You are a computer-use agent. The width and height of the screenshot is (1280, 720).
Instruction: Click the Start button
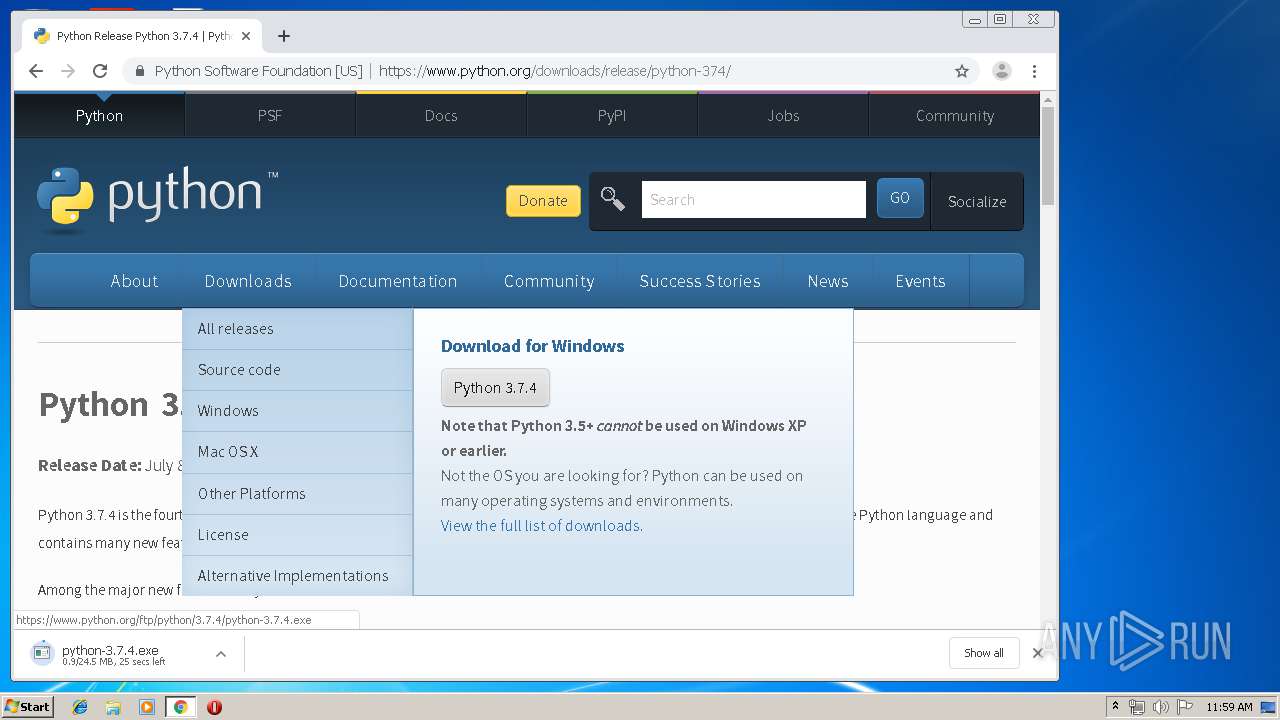pyautogui.click(x=28, y=707)
